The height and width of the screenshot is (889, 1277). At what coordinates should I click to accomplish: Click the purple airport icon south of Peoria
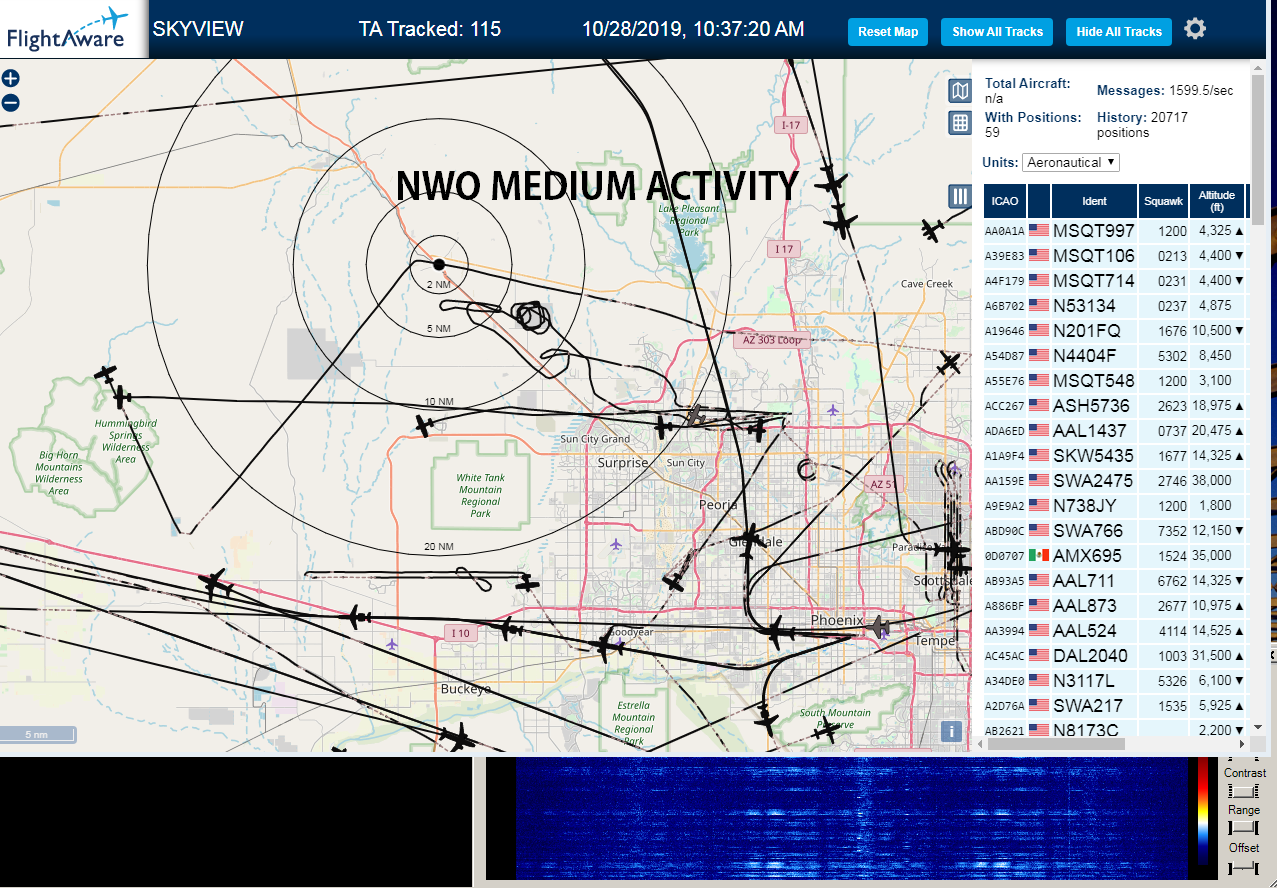(x=615, y=544)
